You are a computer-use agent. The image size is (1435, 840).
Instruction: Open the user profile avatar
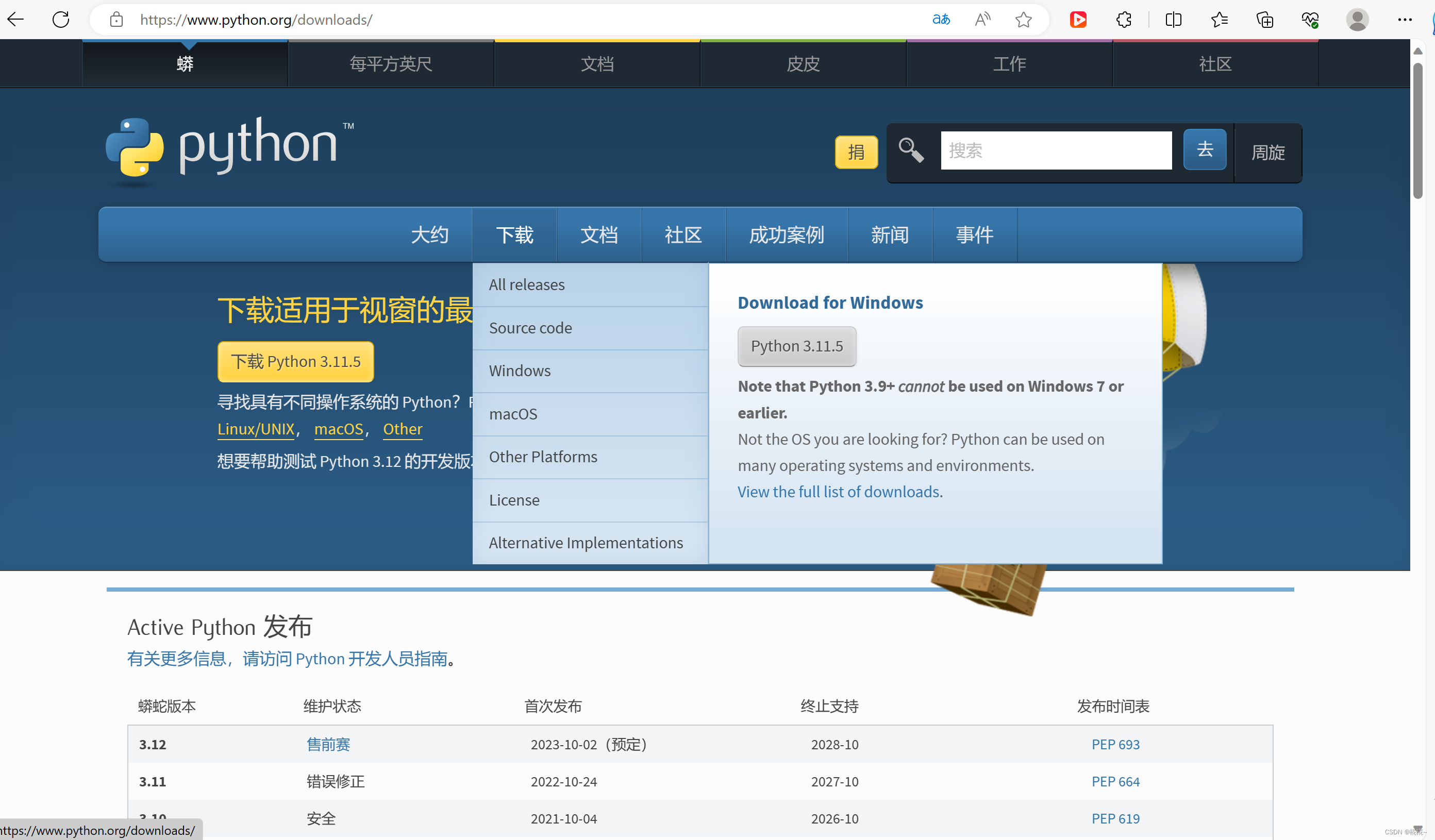pyautogui.click(x=1358, y=20)
